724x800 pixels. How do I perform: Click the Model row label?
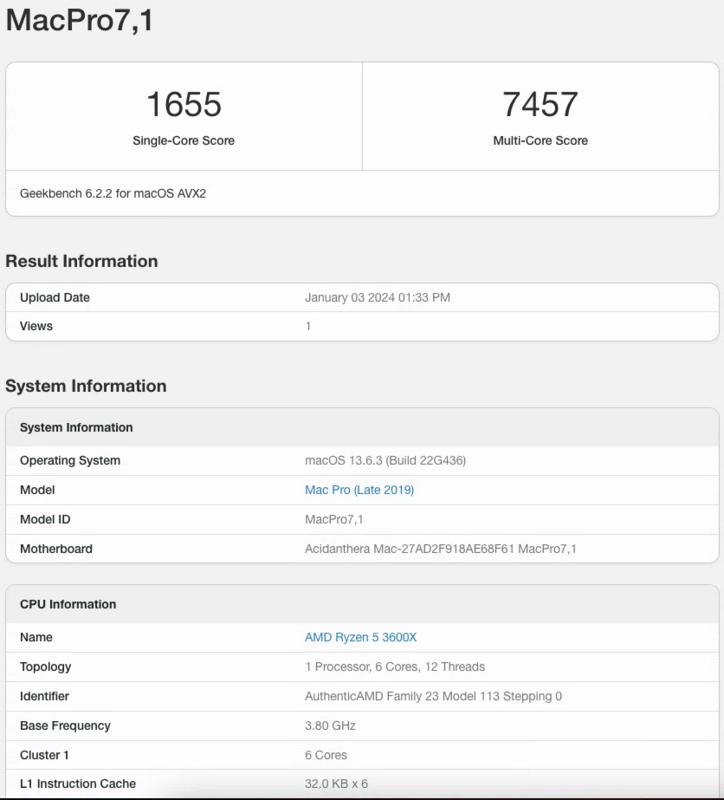[x=37, y=490]
